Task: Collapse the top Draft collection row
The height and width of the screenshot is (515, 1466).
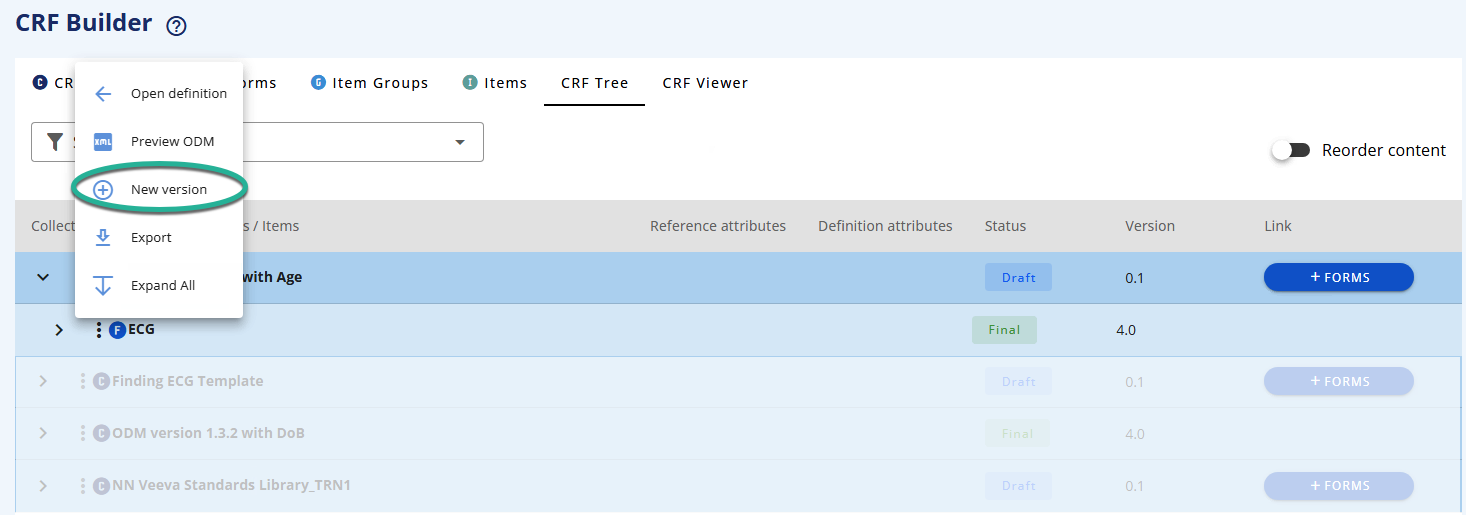Action: click(x=43, y=277)
